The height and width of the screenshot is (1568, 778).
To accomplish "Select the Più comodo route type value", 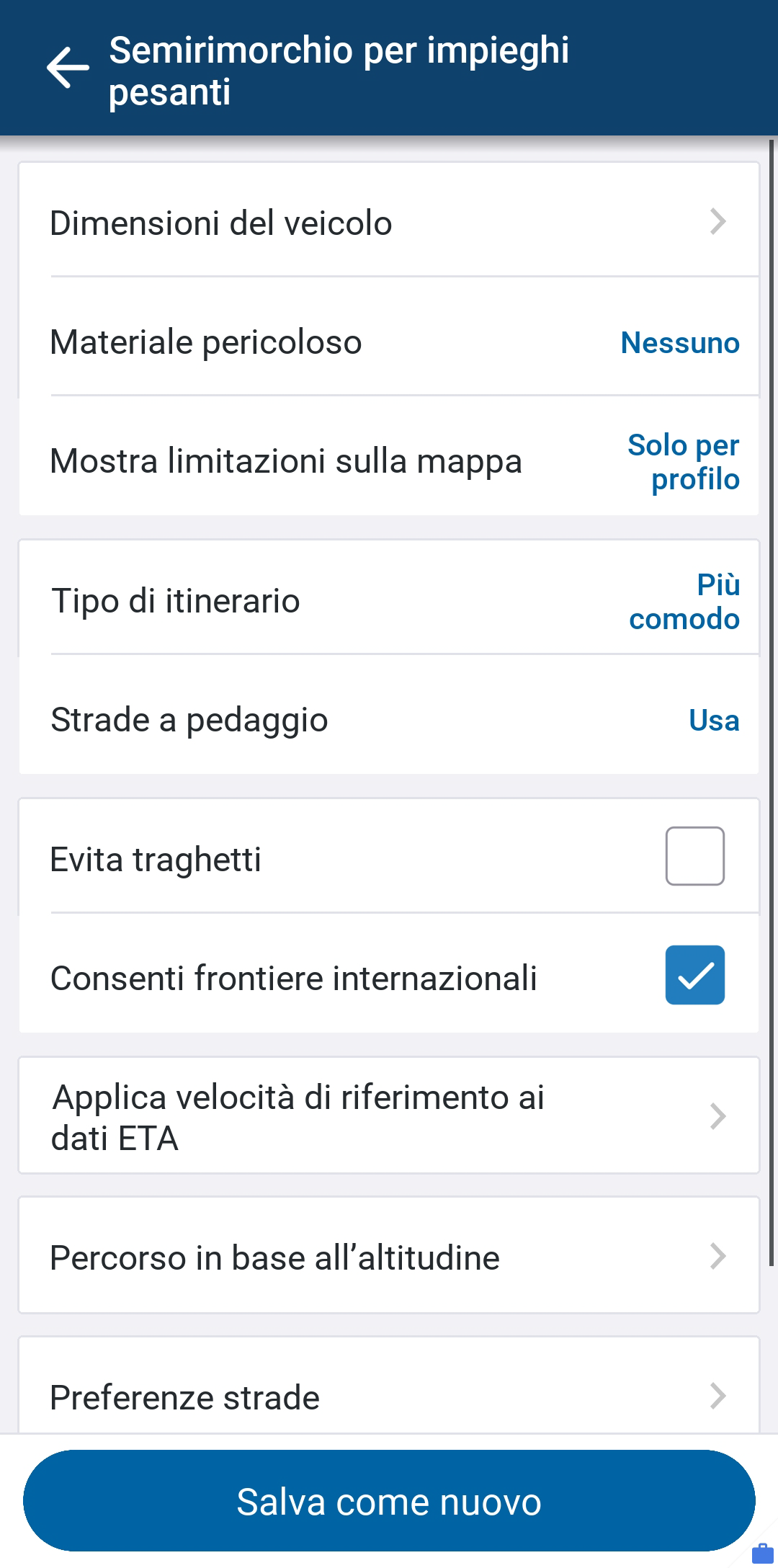I will pos(684,602).
